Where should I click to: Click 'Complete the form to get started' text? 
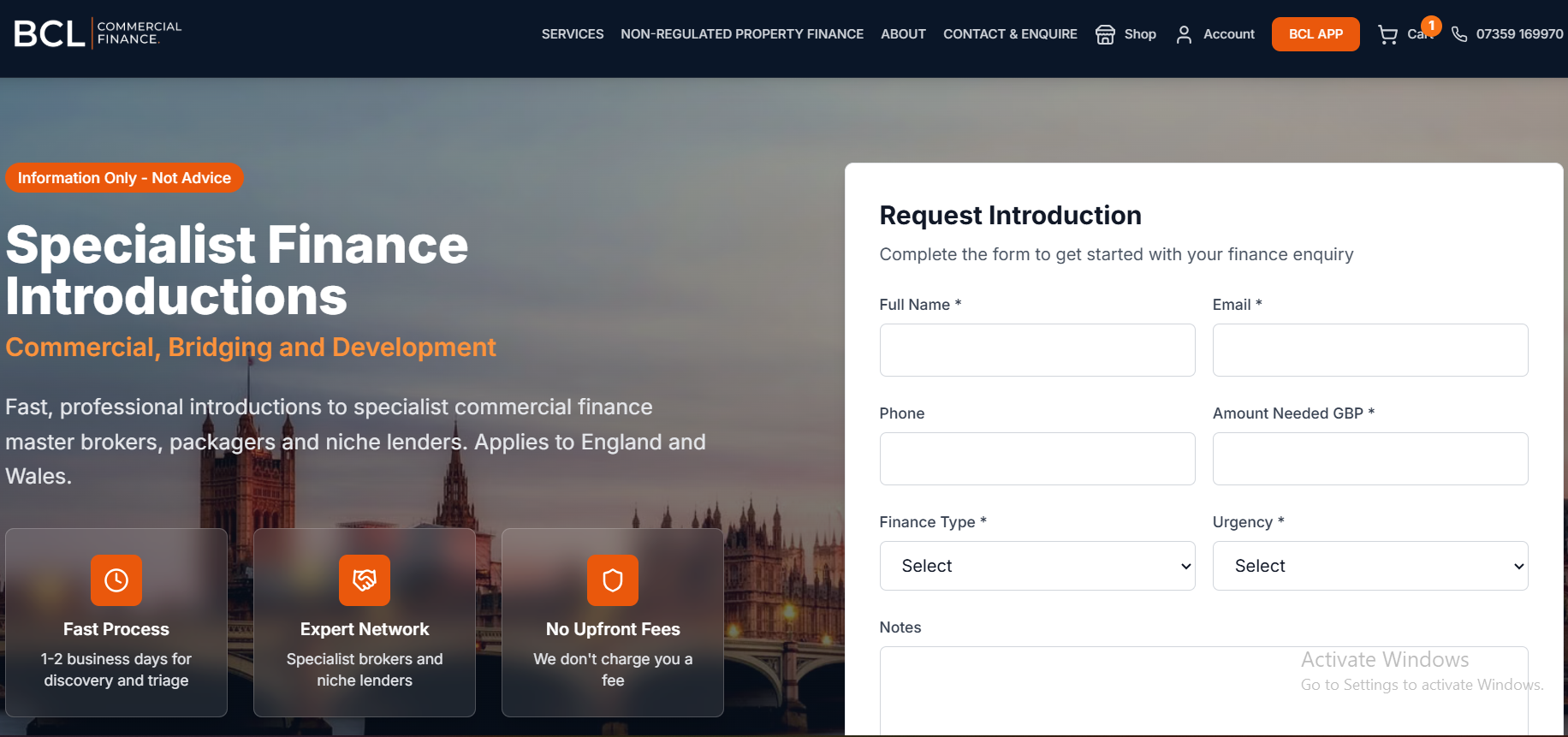(x=1116, y=254)
